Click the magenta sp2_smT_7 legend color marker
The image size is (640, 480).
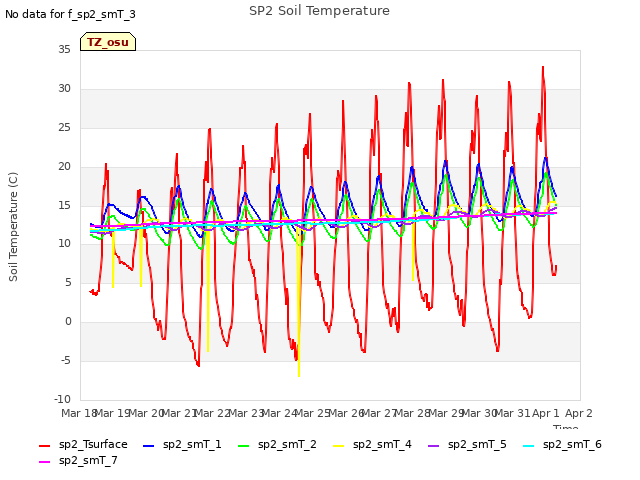(x=44, y=462)
